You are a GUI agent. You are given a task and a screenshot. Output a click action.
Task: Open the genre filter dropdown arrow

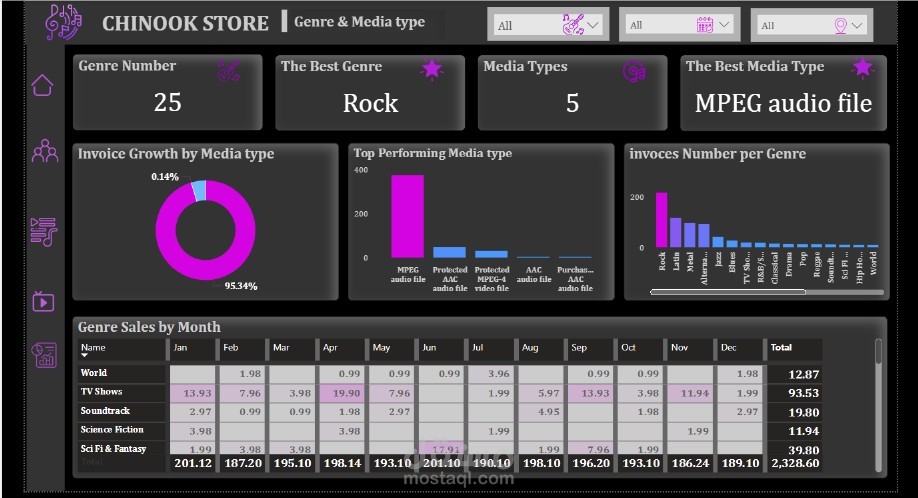pyautogui.click(x=593, y=25)
